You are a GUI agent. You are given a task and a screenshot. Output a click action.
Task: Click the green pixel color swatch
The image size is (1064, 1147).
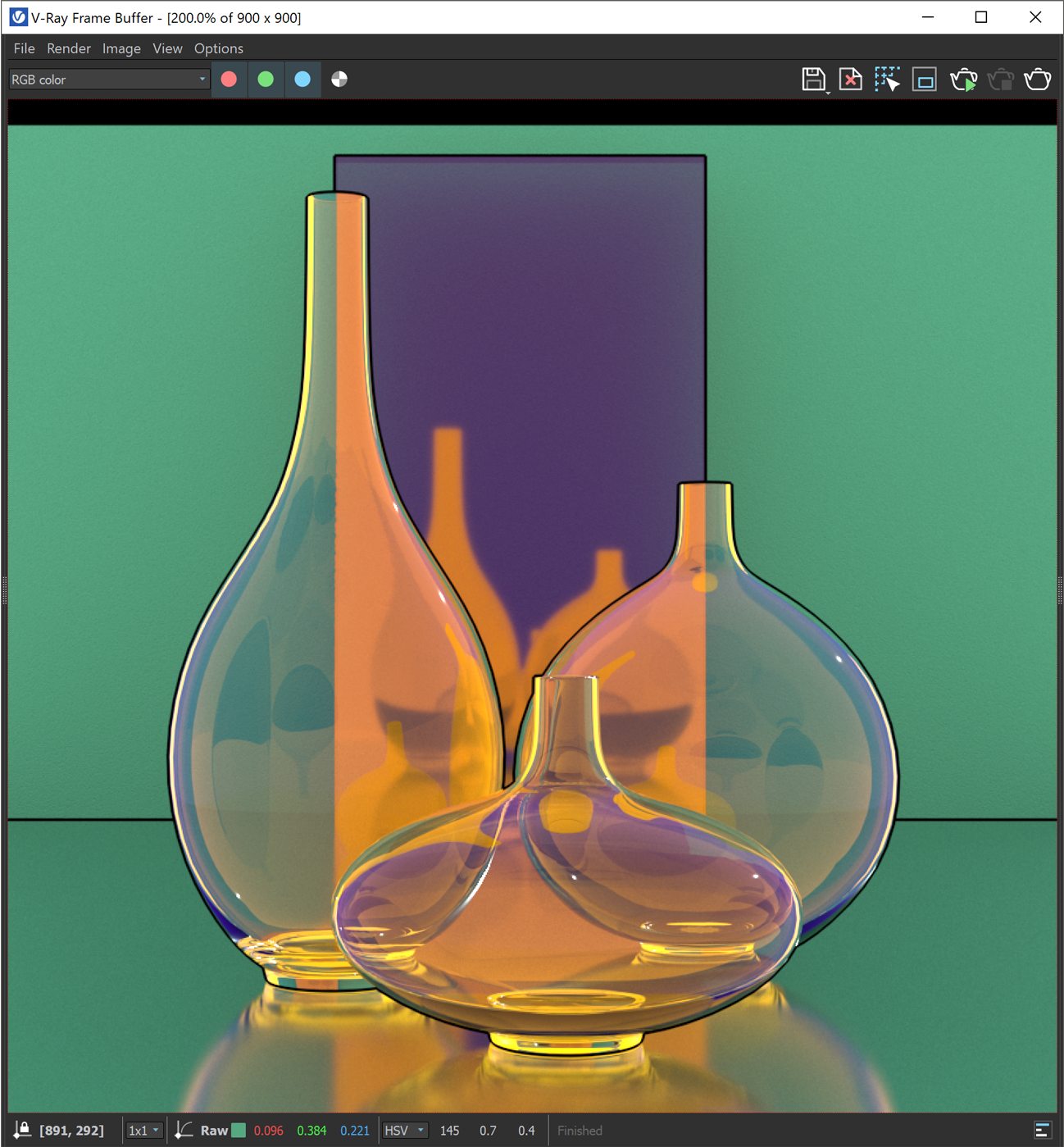coord(239,1131)
